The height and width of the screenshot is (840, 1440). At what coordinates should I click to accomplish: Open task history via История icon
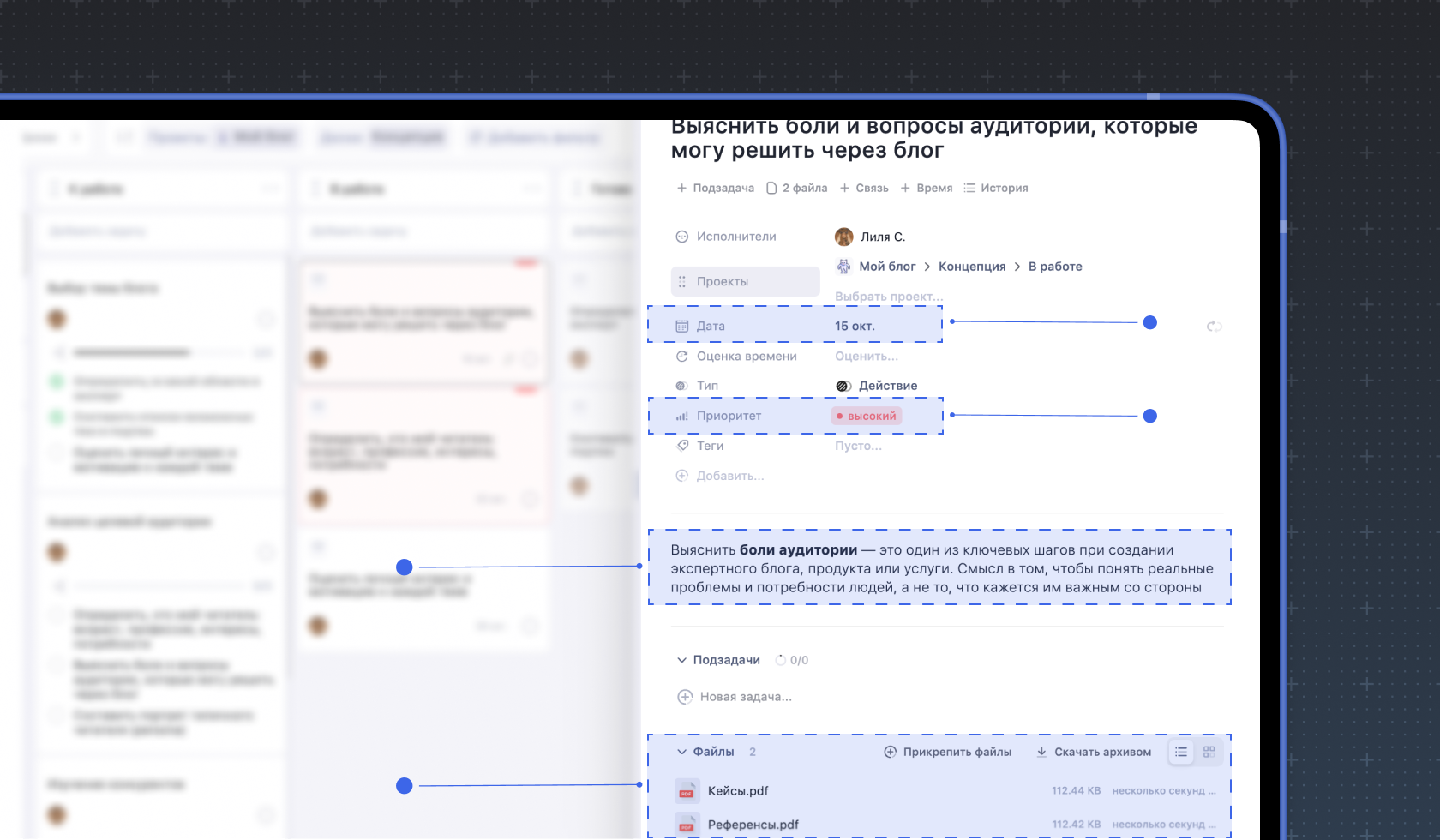[969, 187]
